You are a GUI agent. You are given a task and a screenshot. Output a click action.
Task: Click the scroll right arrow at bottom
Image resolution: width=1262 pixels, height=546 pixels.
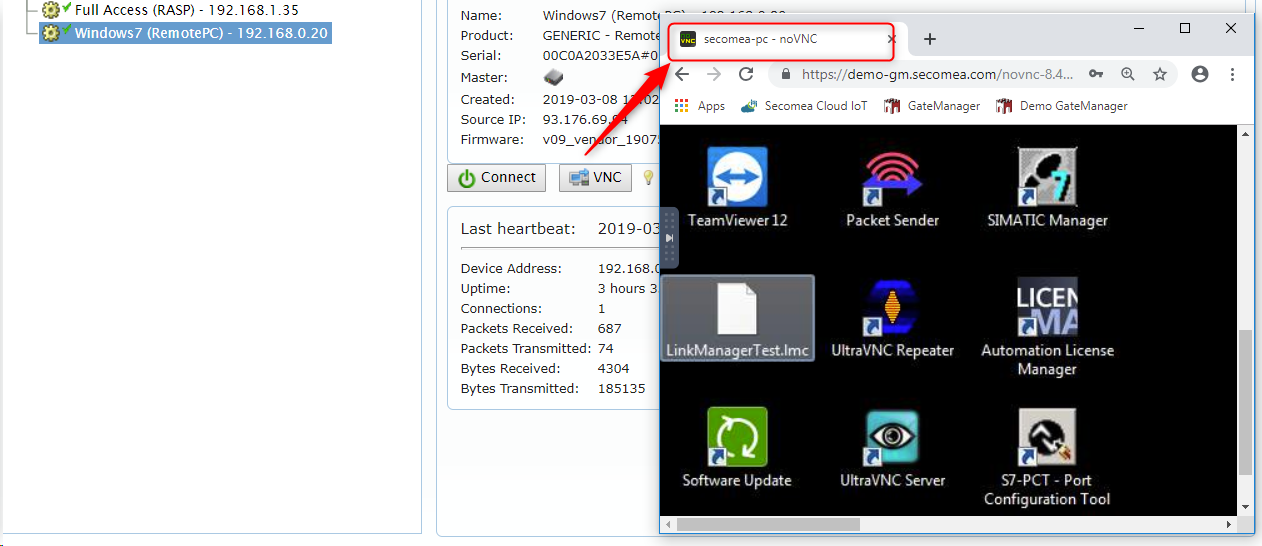1227,524
